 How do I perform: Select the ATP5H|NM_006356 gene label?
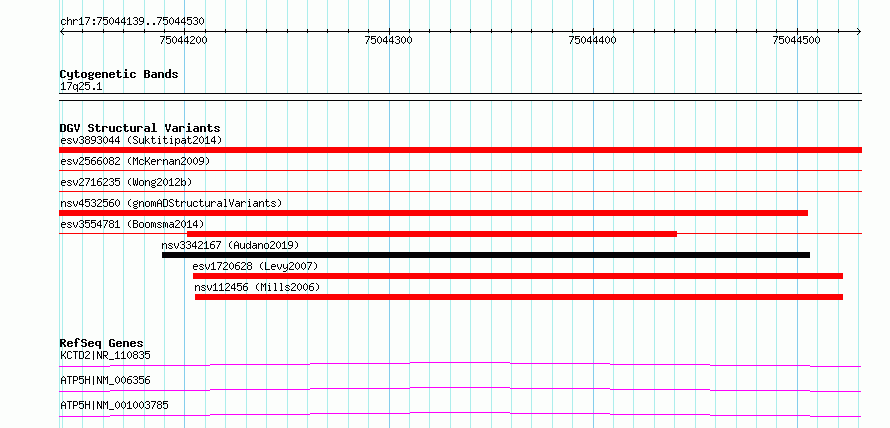click(105, 380)
